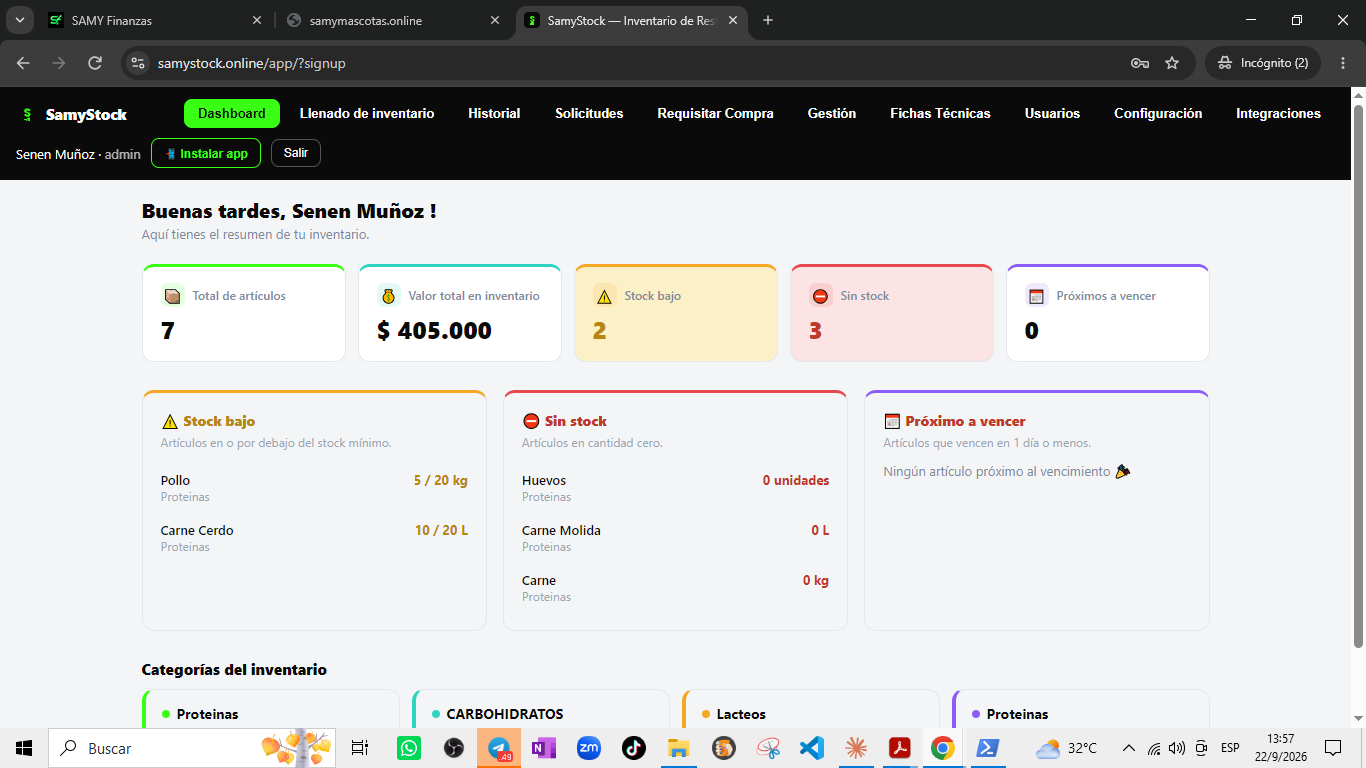
Task: Open File Explorer from the taskbar
Action: (x=679, y=748)
